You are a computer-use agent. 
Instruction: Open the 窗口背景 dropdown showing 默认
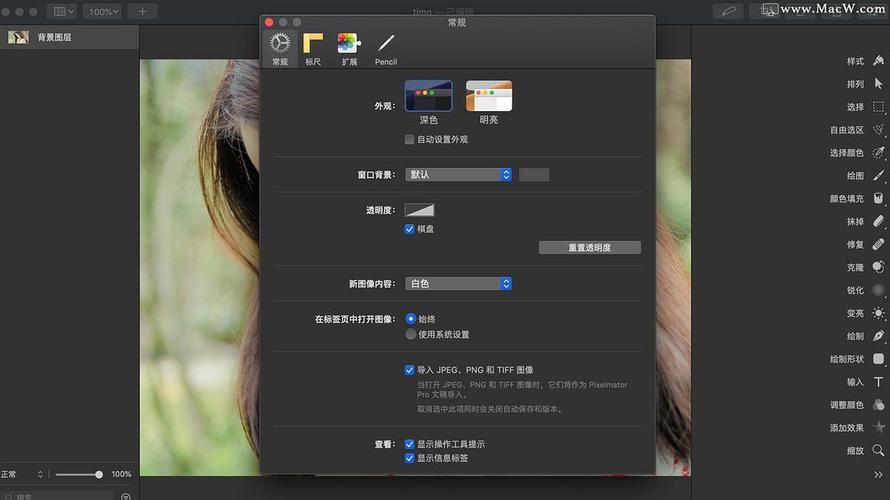click(x=458, y=175)
